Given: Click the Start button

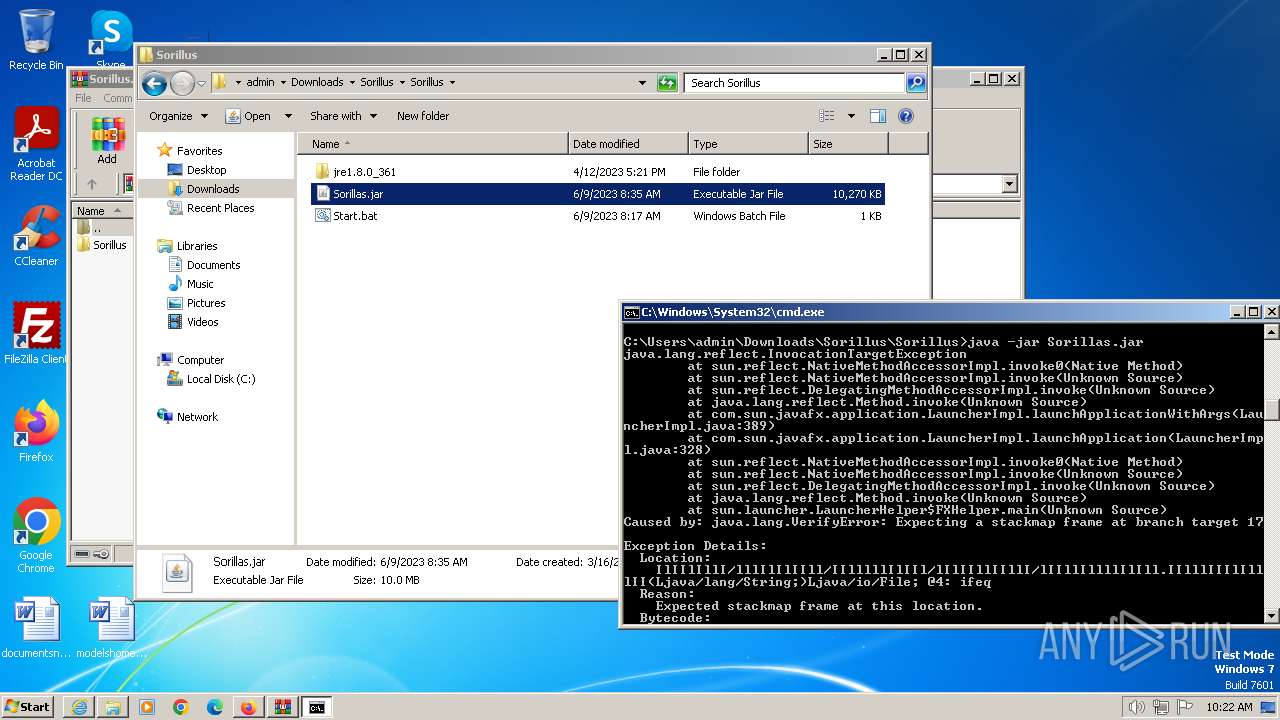Looking at the screenshot, I should (x=28, y=707).
